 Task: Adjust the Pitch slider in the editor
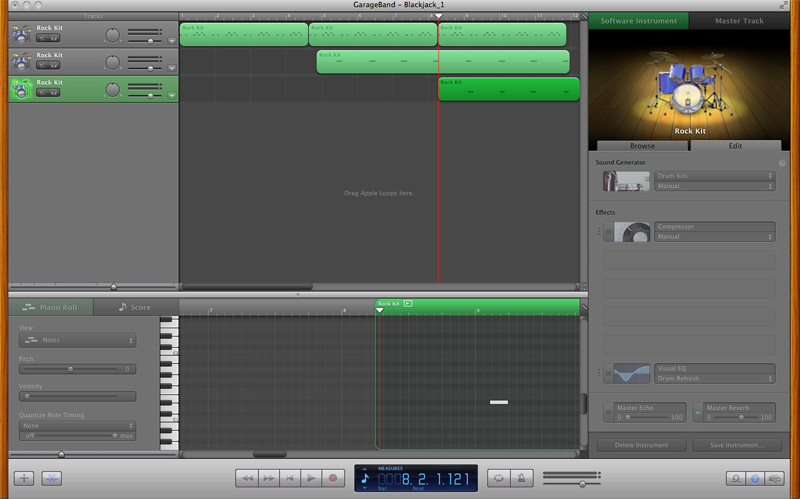(x=70, y=369)
